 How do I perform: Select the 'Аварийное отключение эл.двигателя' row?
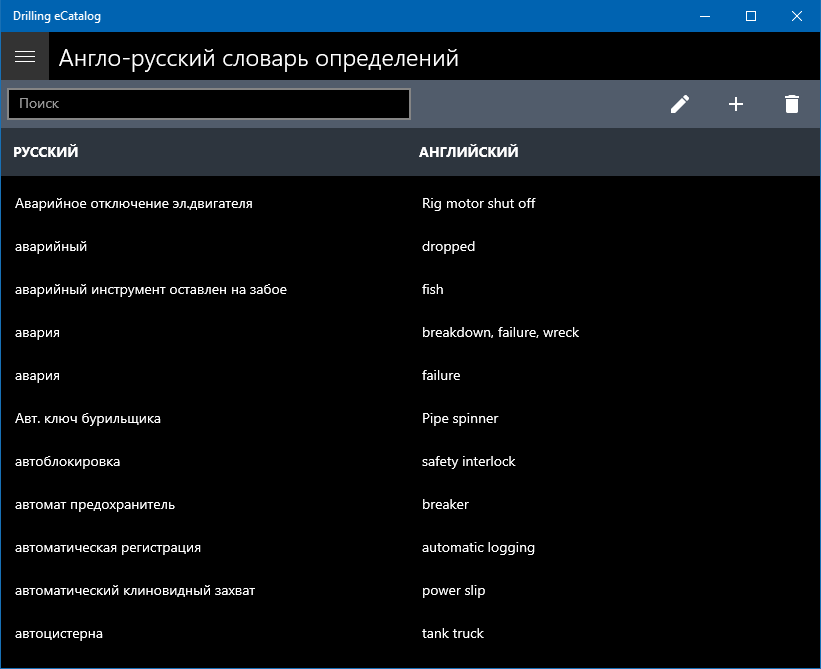click(134, 204)
